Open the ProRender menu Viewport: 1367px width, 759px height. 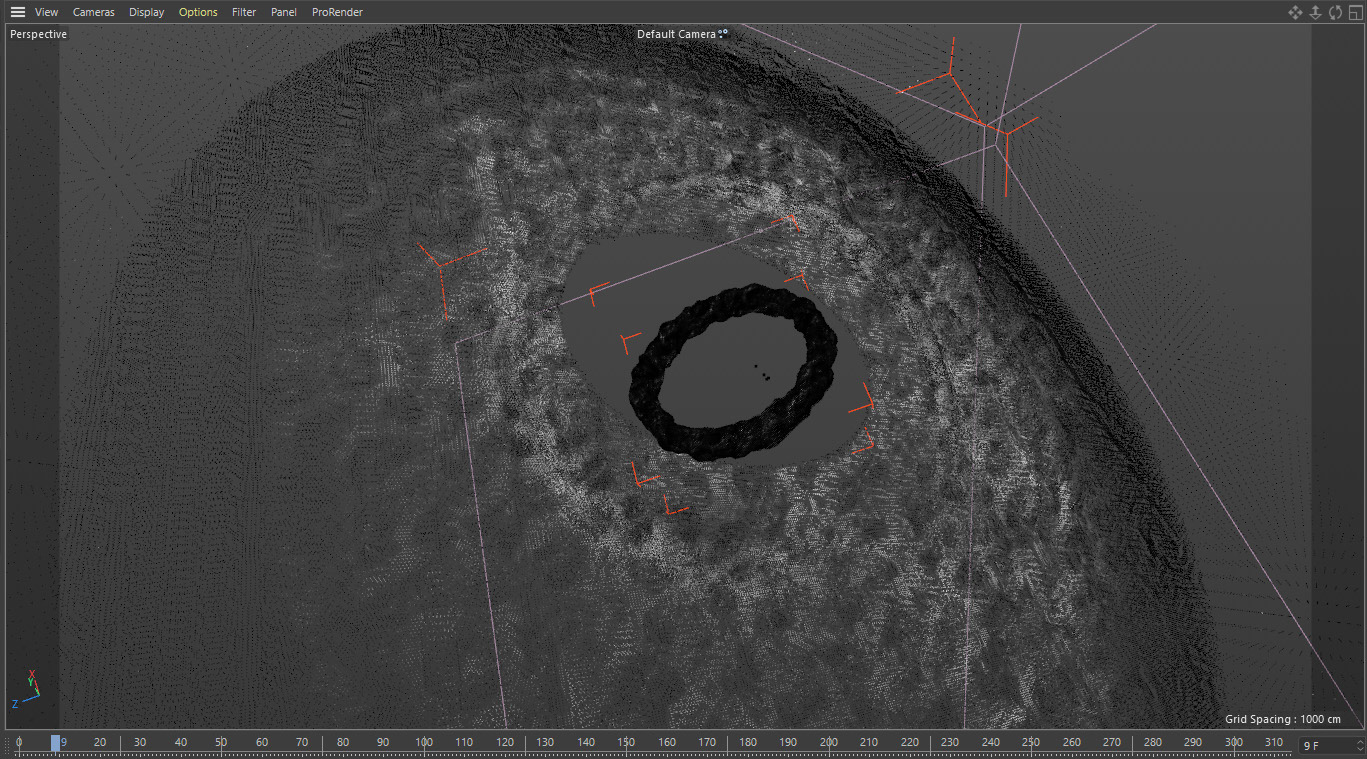[337, 12]
